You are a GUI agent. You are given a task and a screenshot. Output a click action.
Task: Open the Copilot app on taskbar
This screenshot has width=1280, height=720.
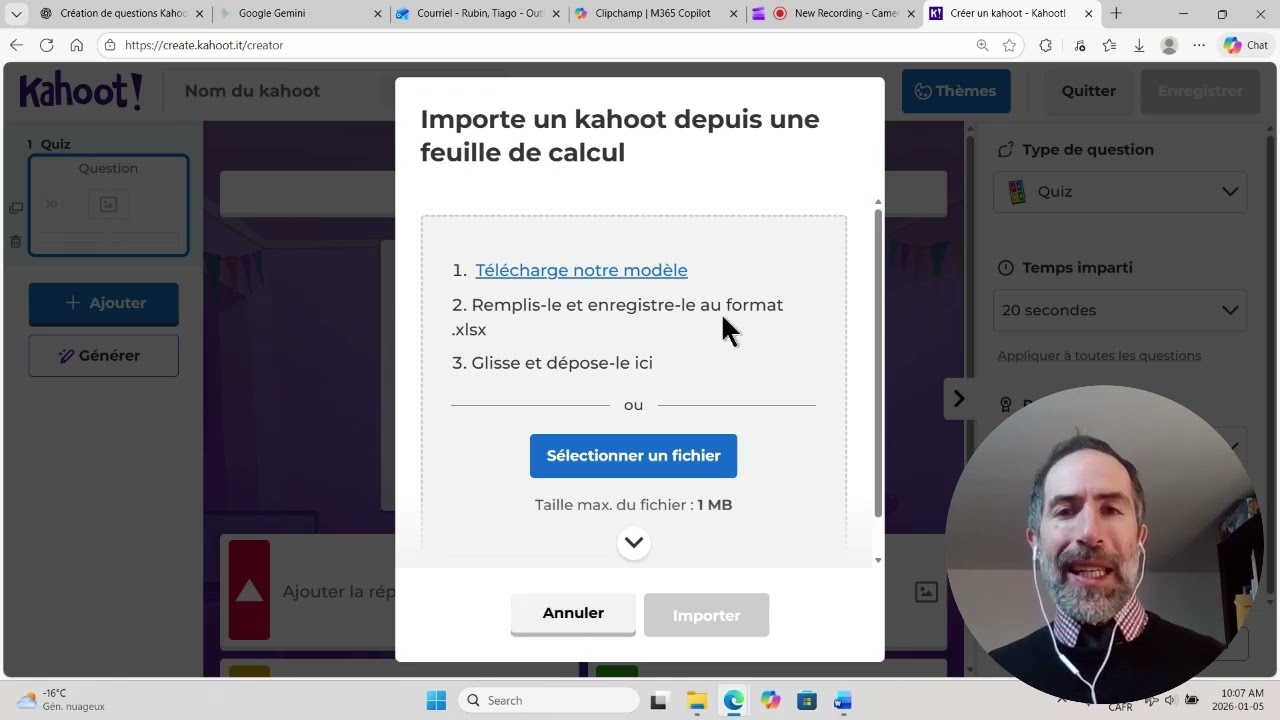pyautogui.click(x=770, y=701)
